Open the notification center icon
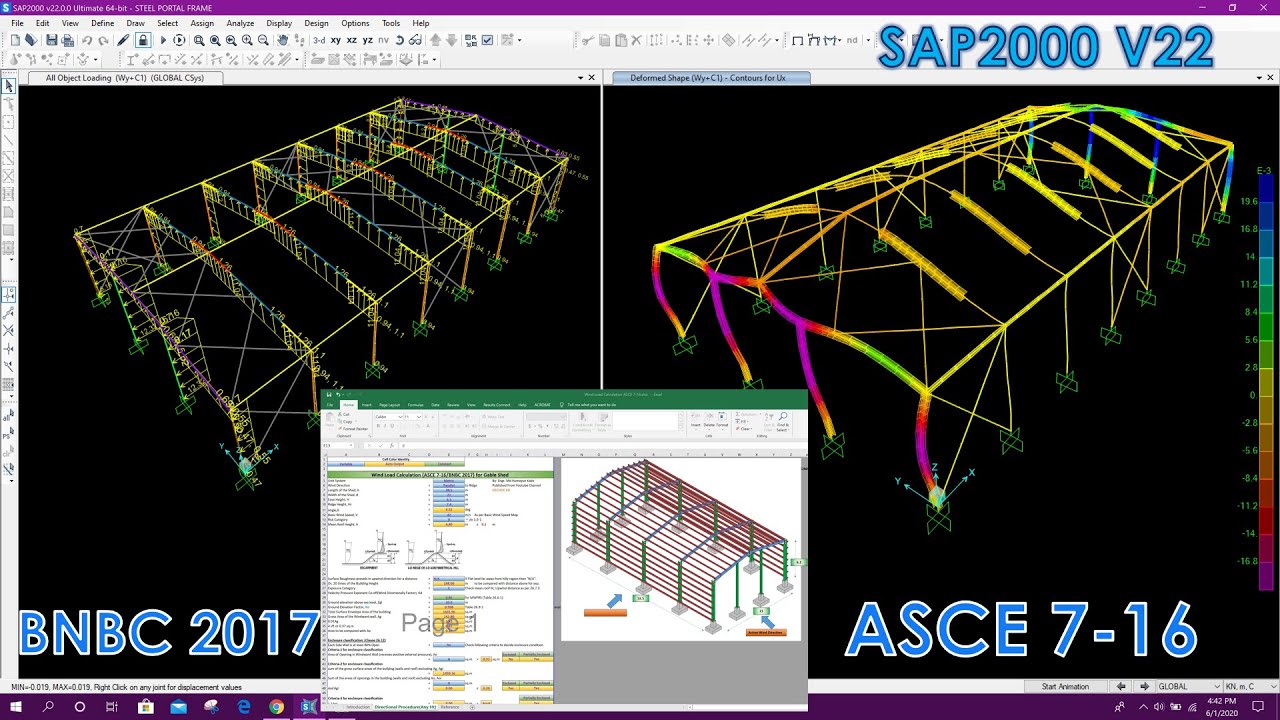1280x720 pixels. 1259,707
